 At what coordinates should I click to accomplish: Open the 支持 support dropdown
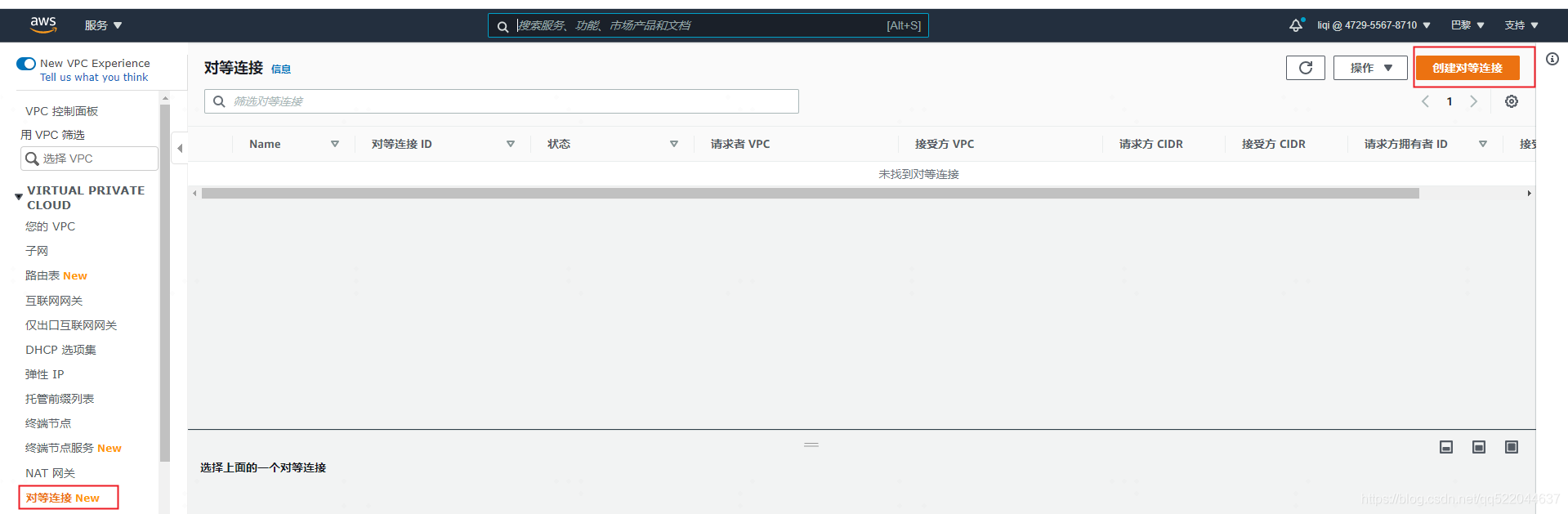1522,25
